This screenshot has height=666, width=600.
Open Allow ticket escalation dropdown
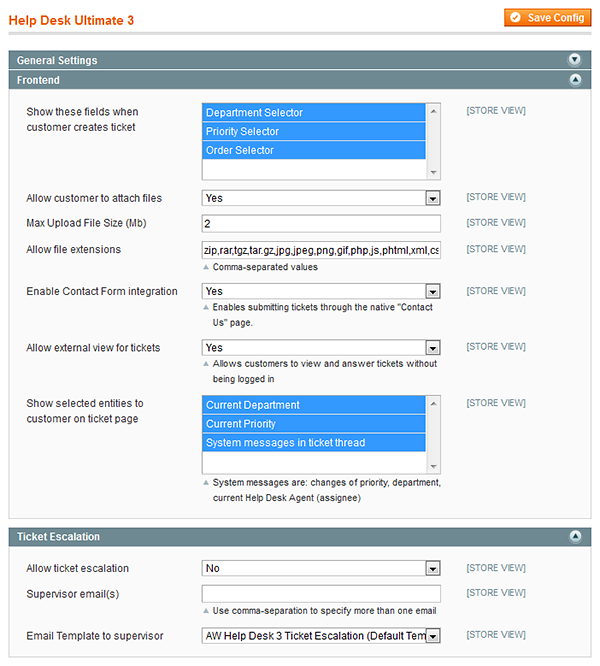click(321, 568)
